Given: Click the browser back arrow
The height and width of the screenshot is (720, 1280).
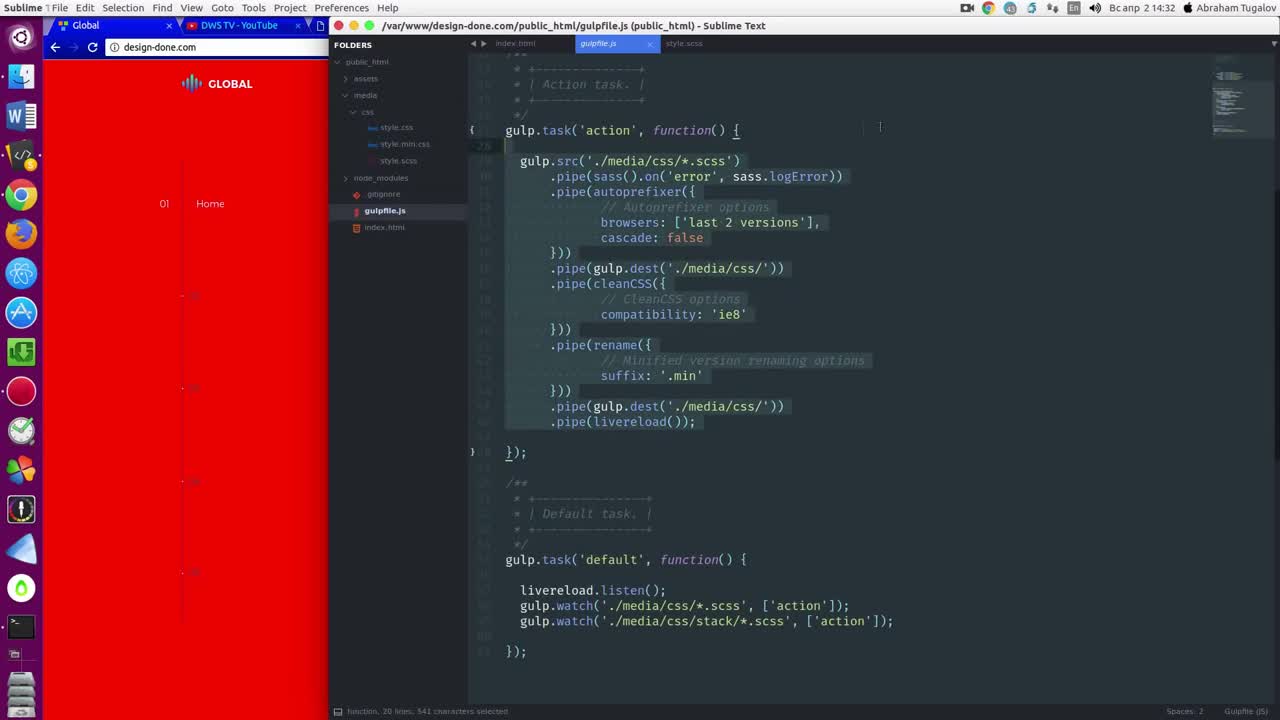Looking at the screenshot, I should [55, 47].
